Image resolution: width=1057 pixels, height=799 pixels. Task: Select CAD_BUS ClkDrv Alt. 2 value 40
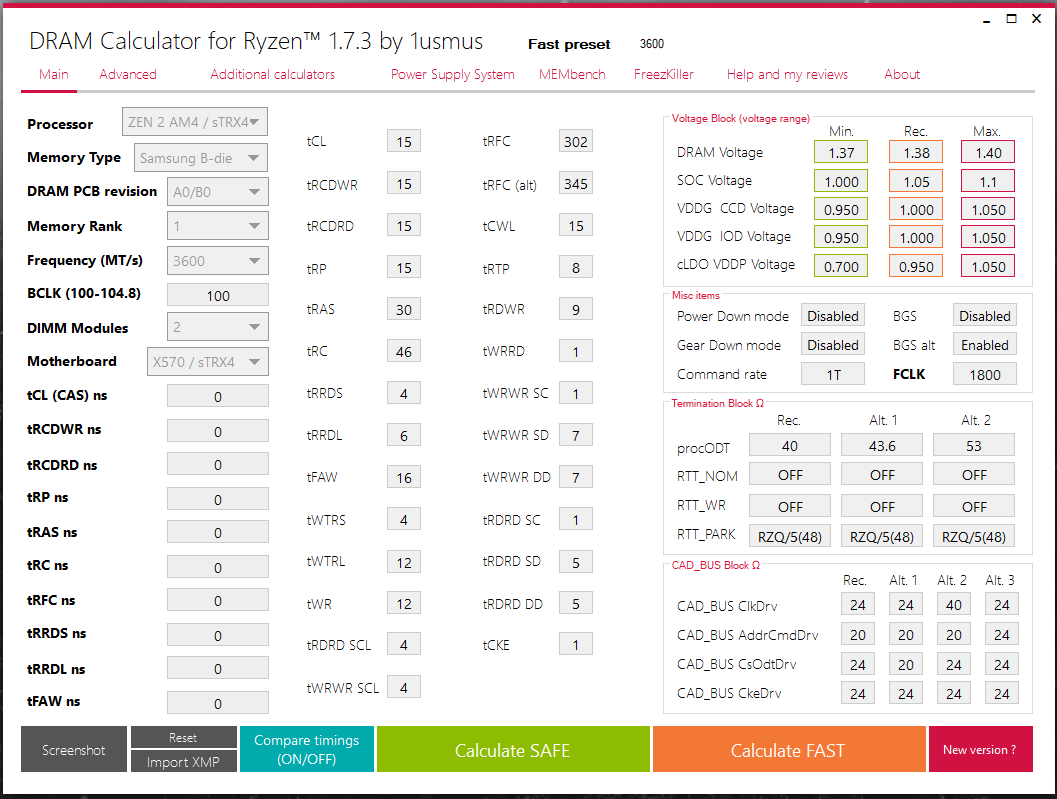click(x=953, y=605)
